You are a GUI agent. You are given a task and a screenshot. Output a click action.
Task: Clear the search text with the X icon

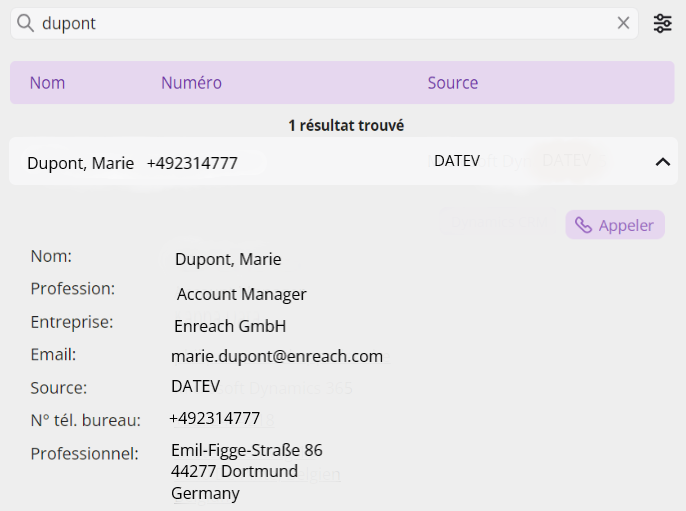coord(623,23)
